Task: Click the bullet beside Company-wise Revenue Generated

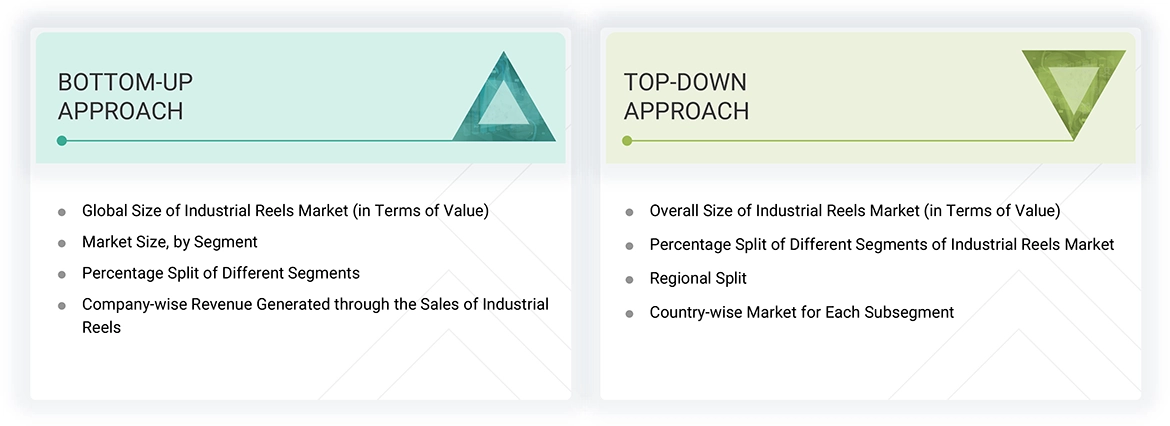Action: point(62,305)
